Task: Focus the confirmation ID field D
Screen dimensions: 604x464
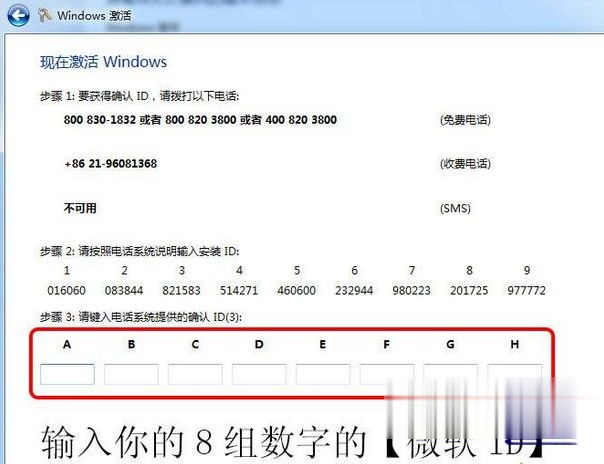Action: (259, 374)
